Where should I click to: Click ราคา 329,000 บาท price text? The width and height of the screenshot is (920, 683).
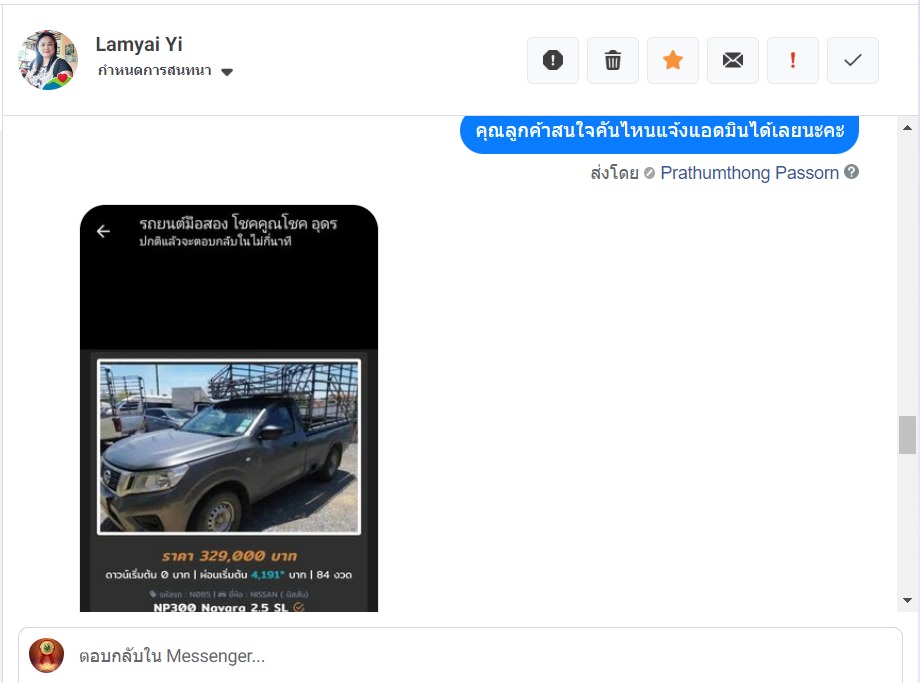(x=229, y=556)
